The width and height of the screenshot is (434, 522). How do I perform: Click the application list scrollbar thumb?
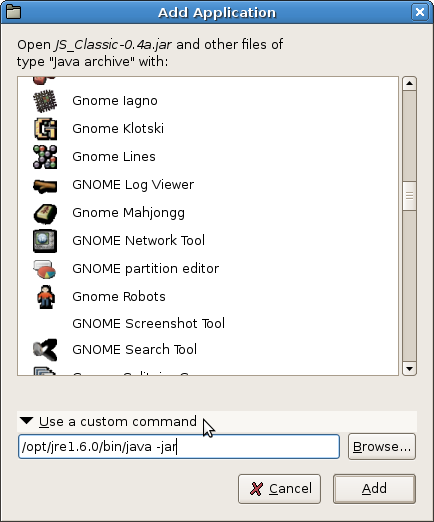(x=409, y=196)
